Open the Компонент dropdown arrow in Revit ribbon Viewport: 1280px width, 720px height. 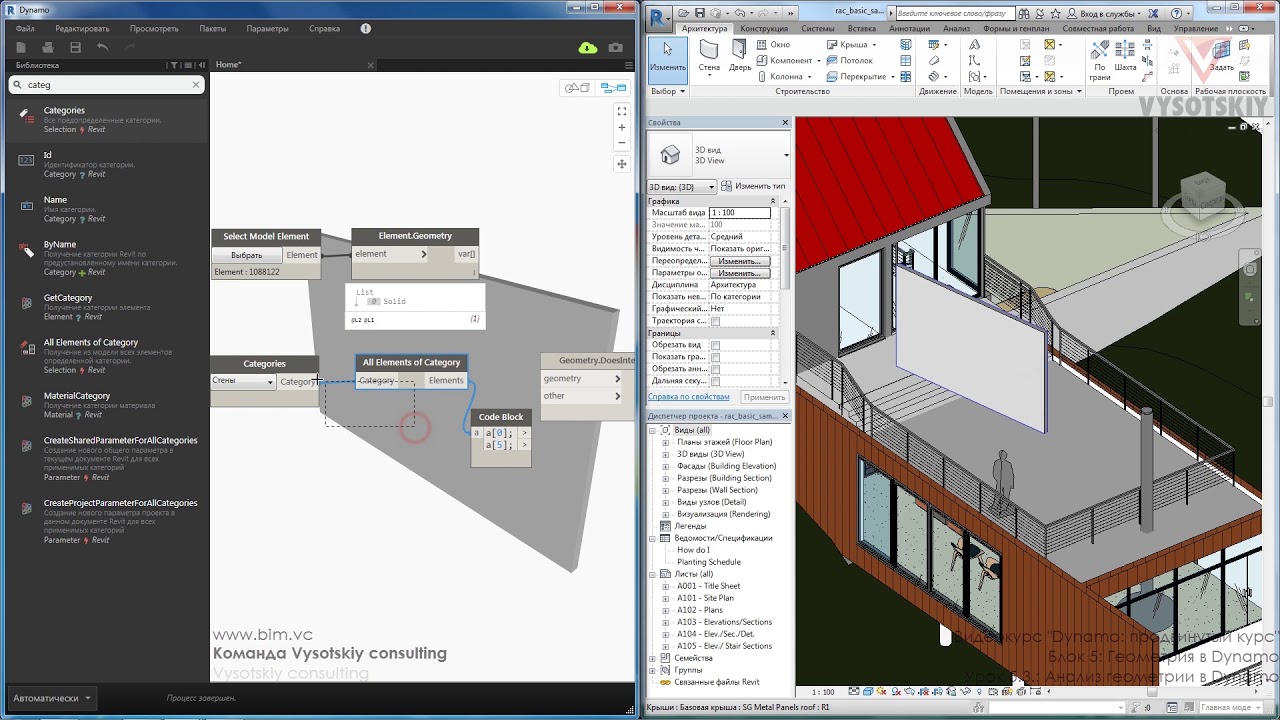pos(818,61)
